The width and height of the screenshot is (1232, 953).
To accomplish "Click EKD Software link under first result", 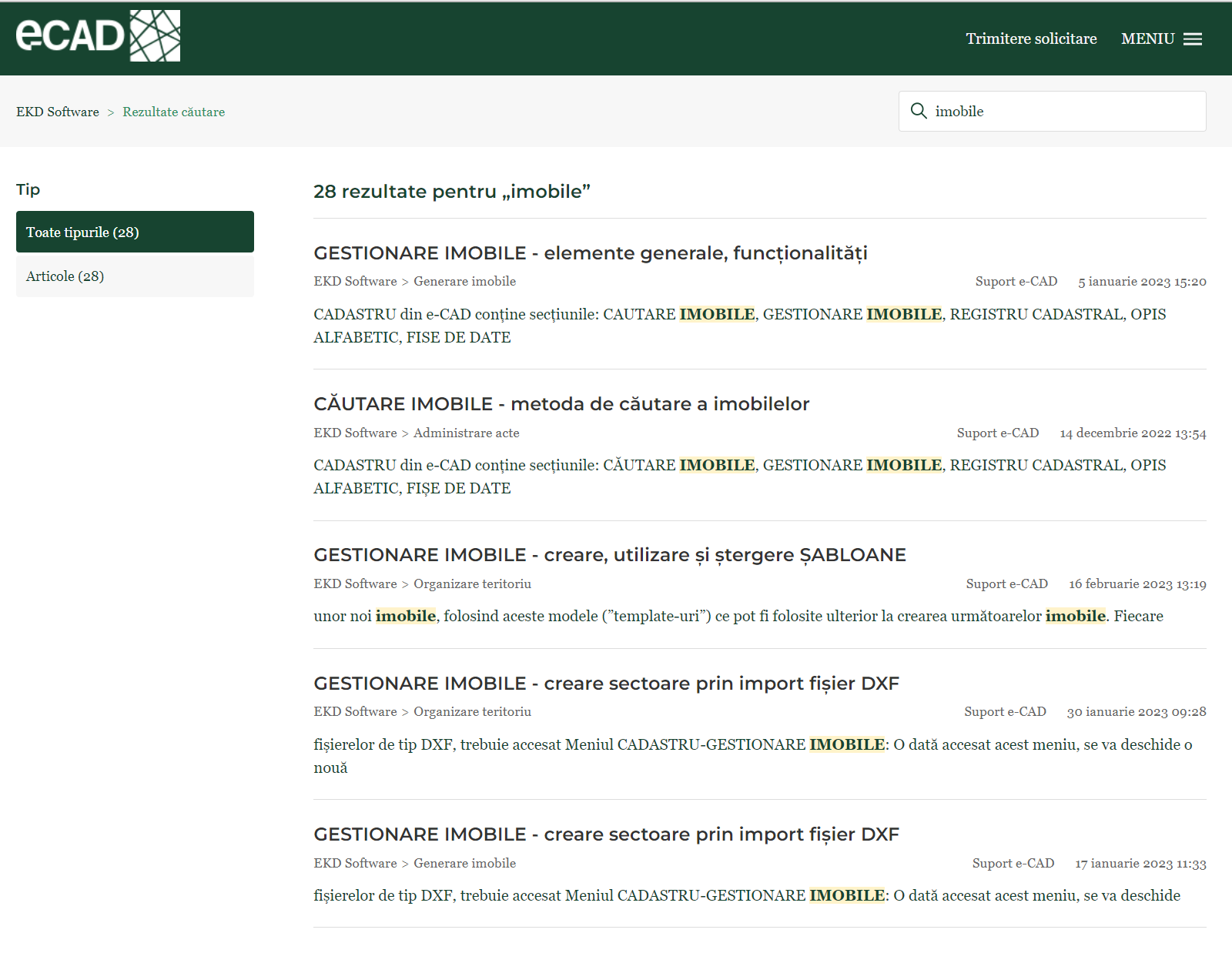I will [355, 282].
